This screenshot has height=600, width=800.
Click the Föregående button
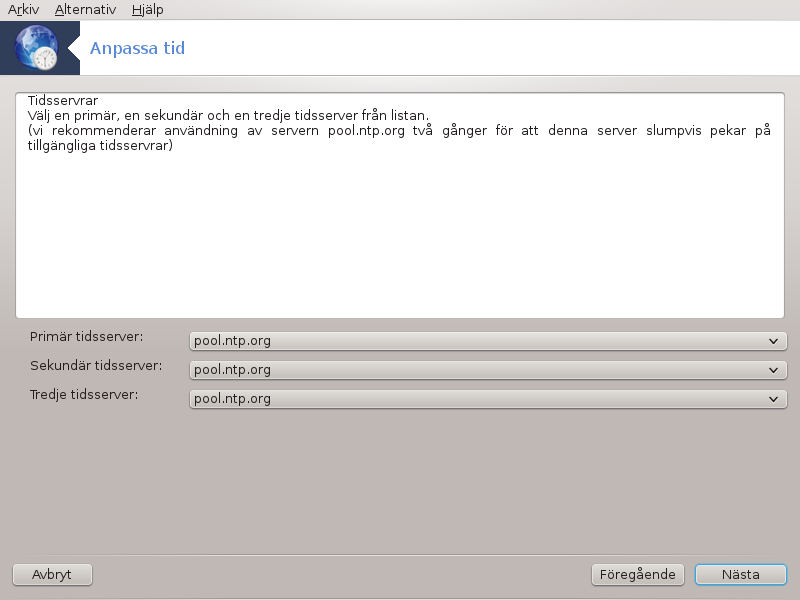[637, 574]
